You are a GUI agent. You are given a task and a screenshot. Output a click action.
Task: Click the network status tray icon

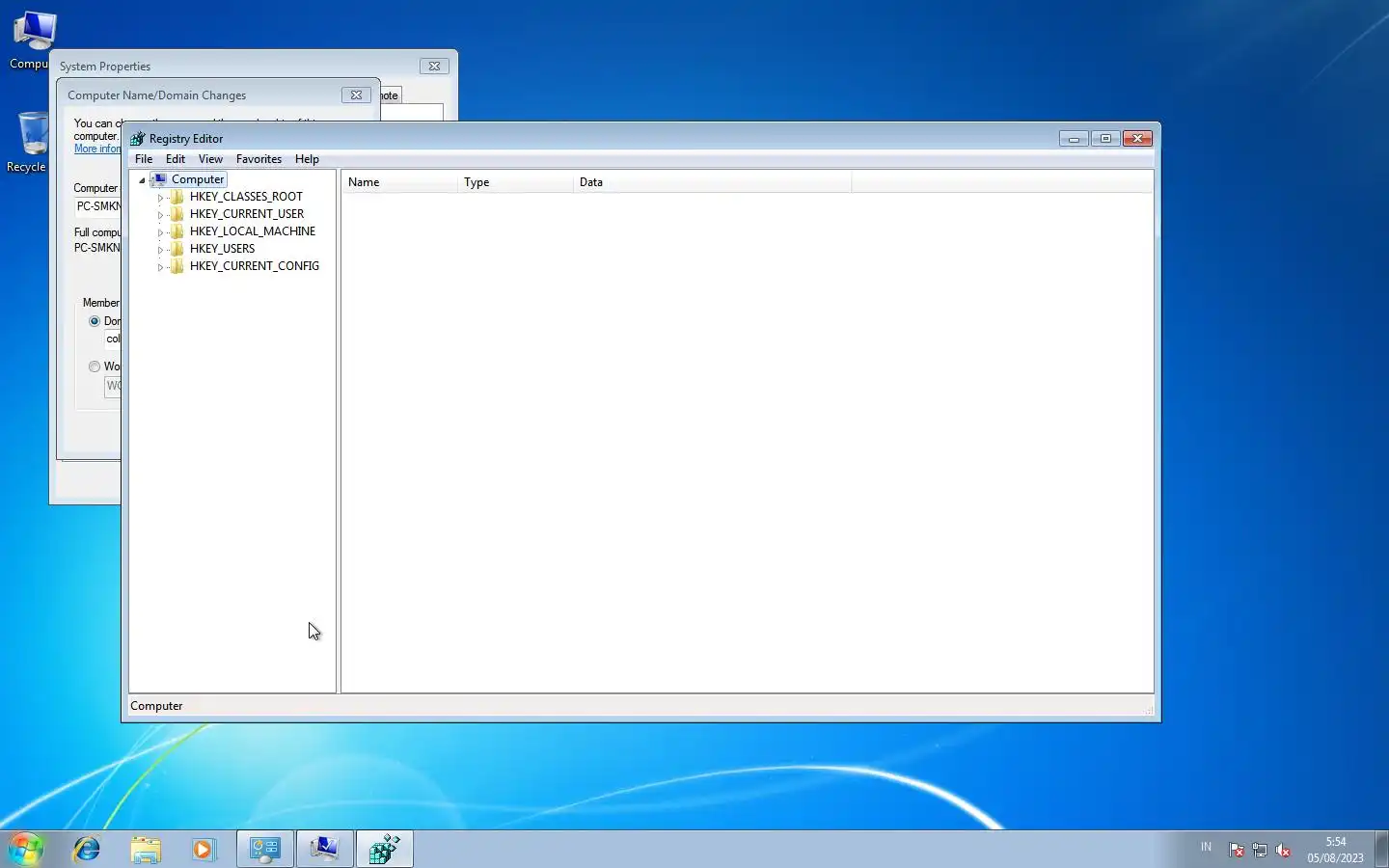(x=1260, y=850)
